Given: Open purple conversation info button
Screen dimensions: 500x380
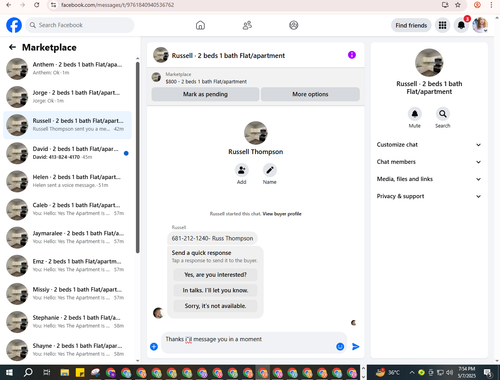Looking at the screenshot, I should [x=352, y=55].
